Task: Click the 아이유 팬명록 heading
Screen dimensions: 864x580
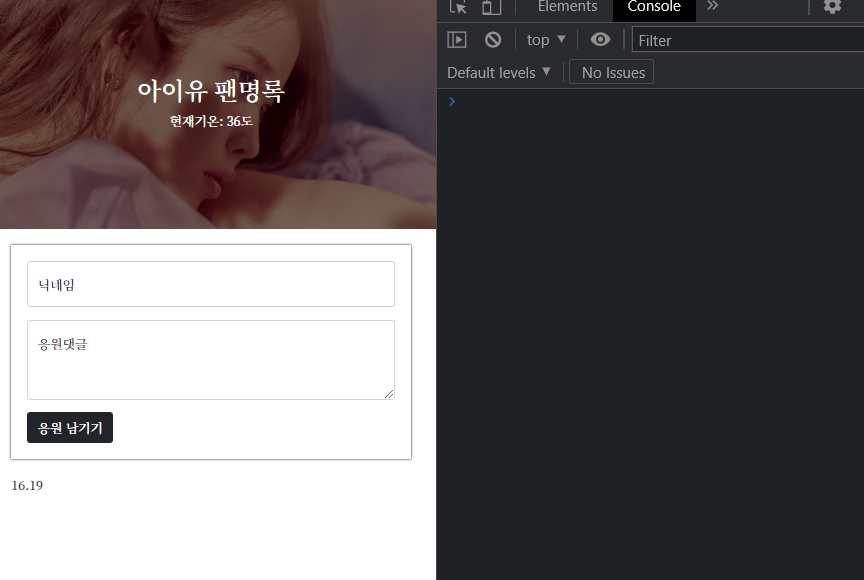Action: 211,91
